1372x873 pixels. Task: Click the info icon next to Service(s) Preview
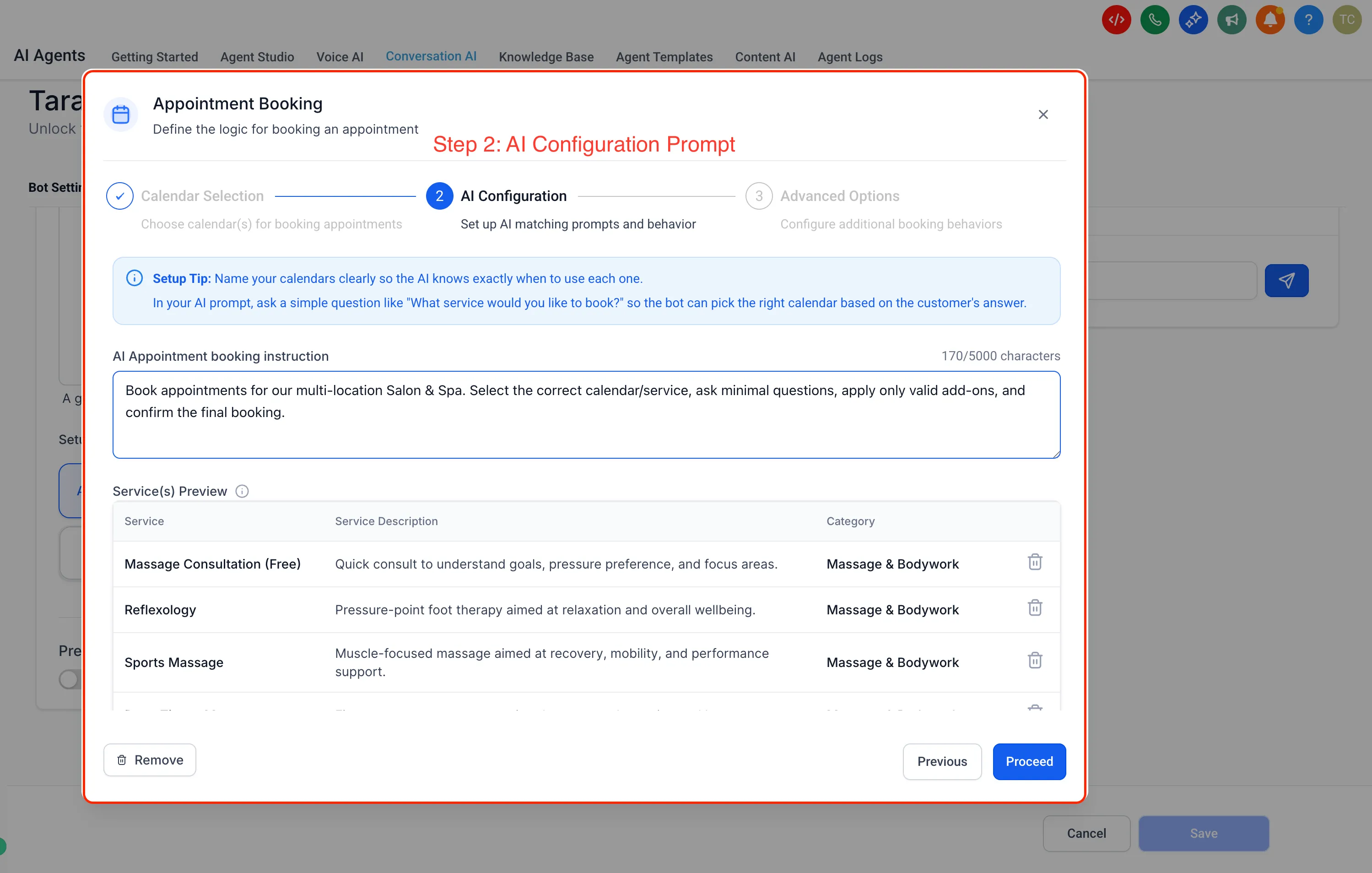[x=242, y=491]
